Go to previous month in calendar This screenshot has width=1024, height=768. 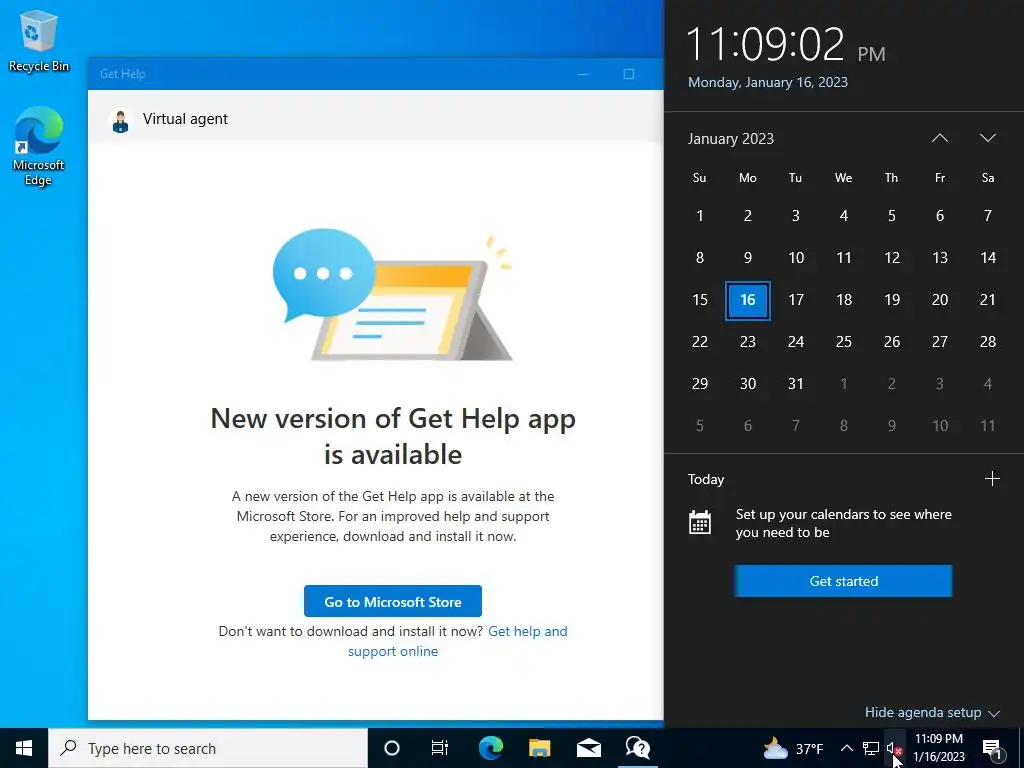(939, 138)
